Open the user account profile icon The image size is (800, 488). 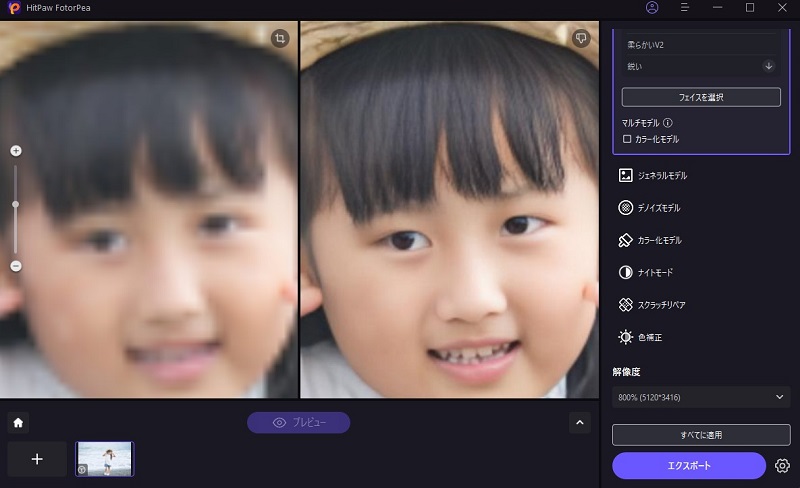652,8
